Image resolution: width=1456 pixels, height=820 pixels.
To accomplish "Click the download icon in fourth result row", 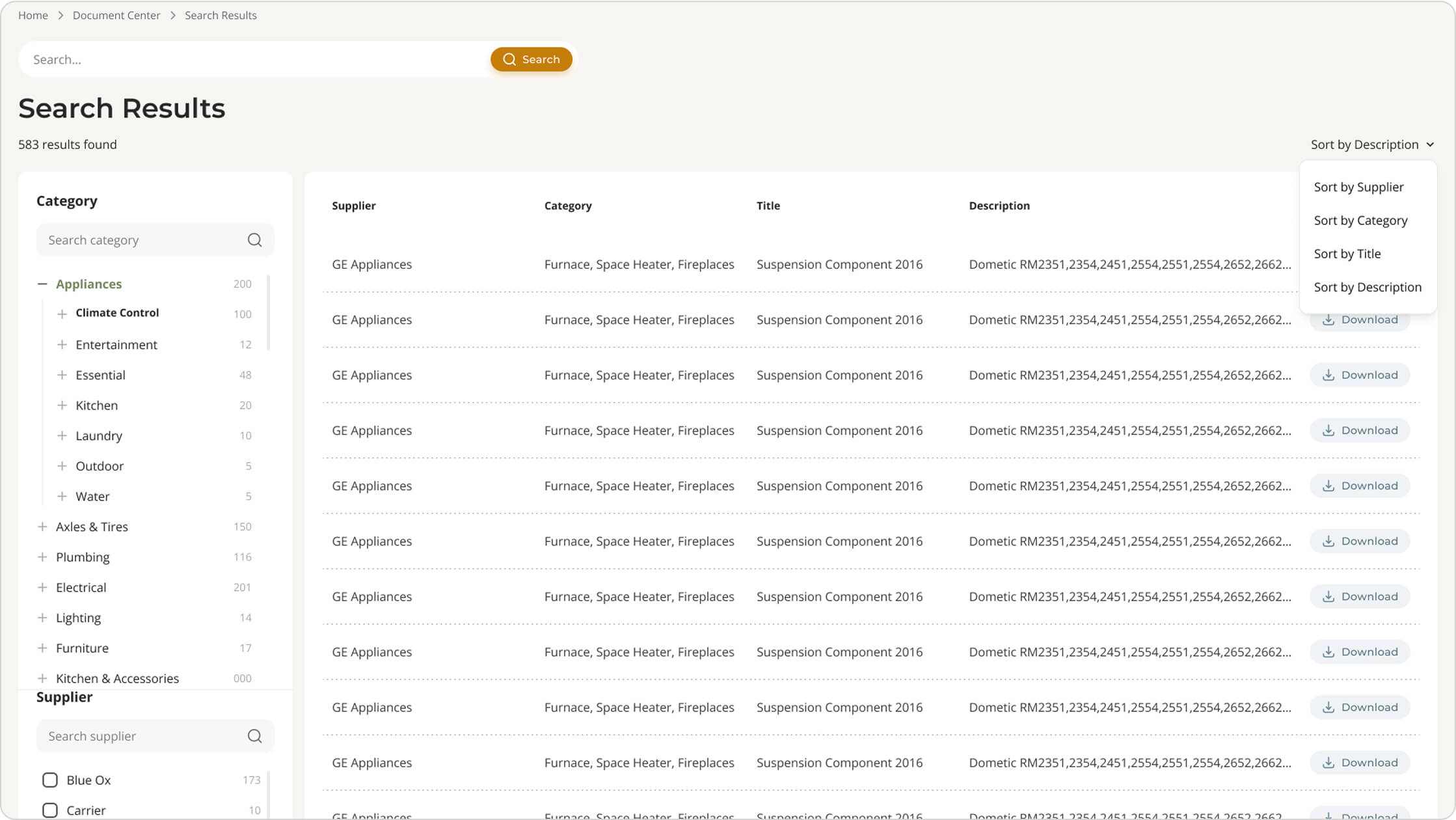I will click(1328, 430).
